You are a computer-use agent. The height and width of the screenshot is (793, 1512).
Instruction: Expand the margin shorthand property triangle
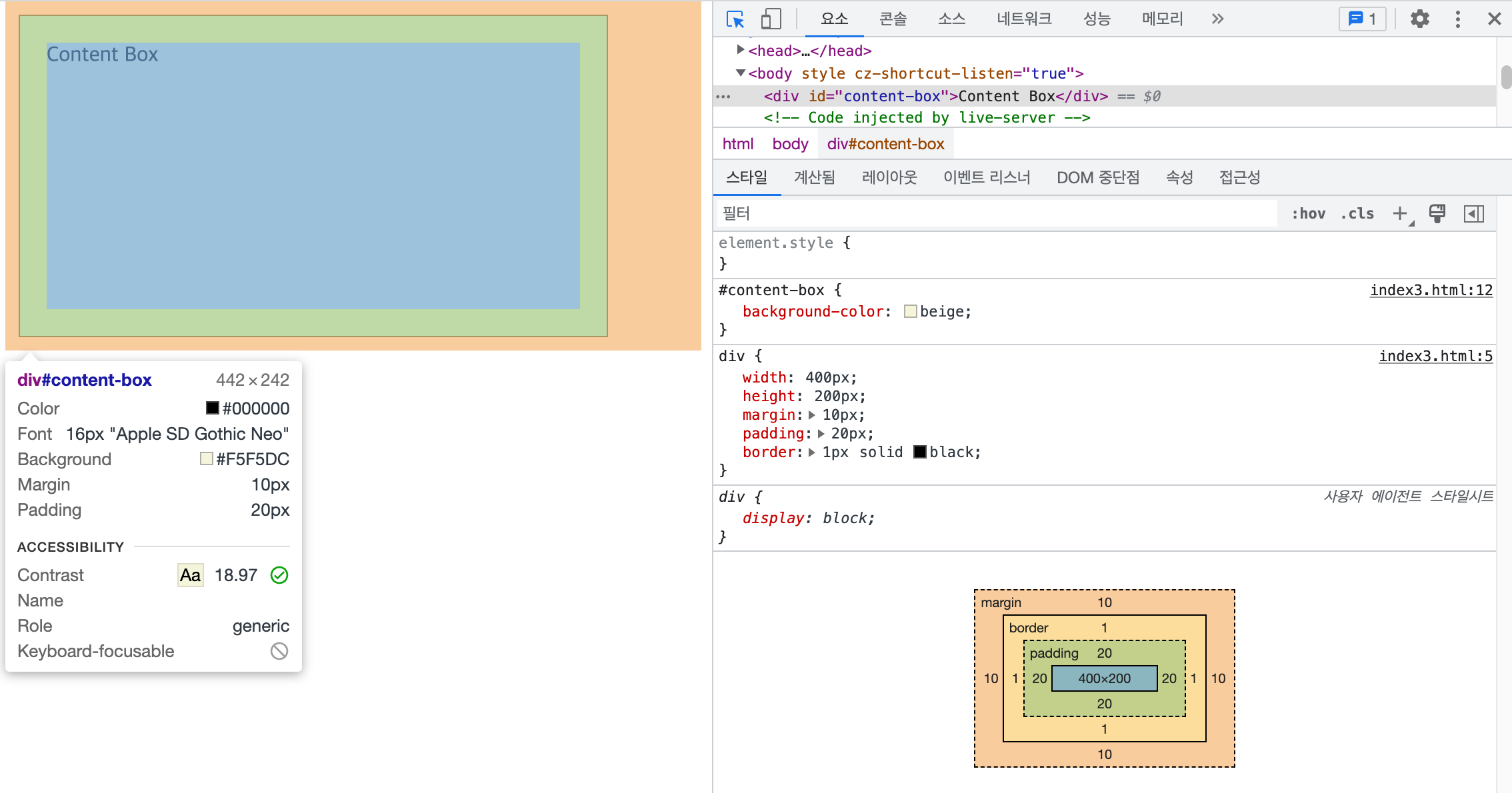tap(811, 415)
